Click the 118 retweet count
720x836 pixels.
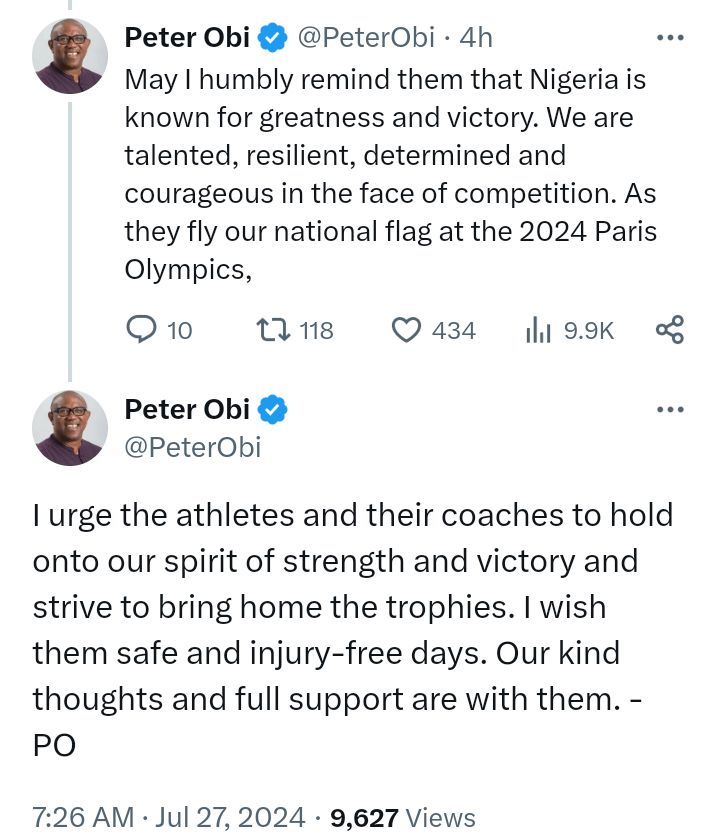[316, 329]
